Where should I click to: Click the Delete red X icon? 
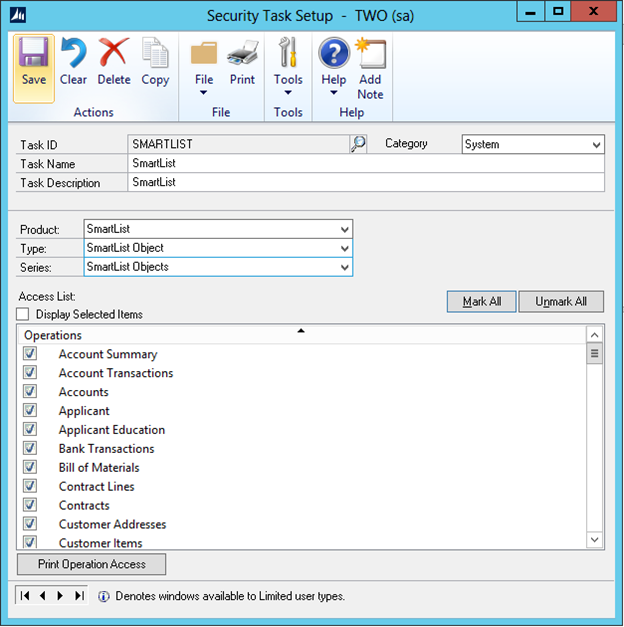(114, 52)
